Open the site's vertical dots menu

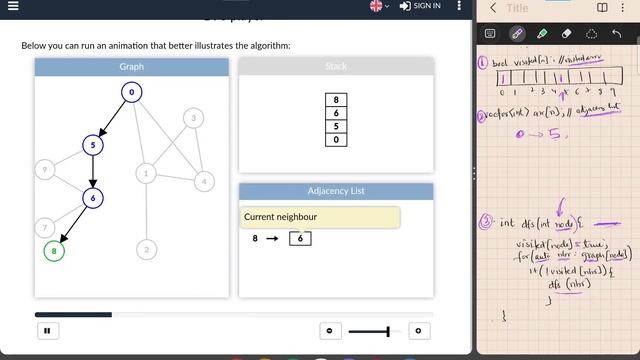(x=459, y=5)
